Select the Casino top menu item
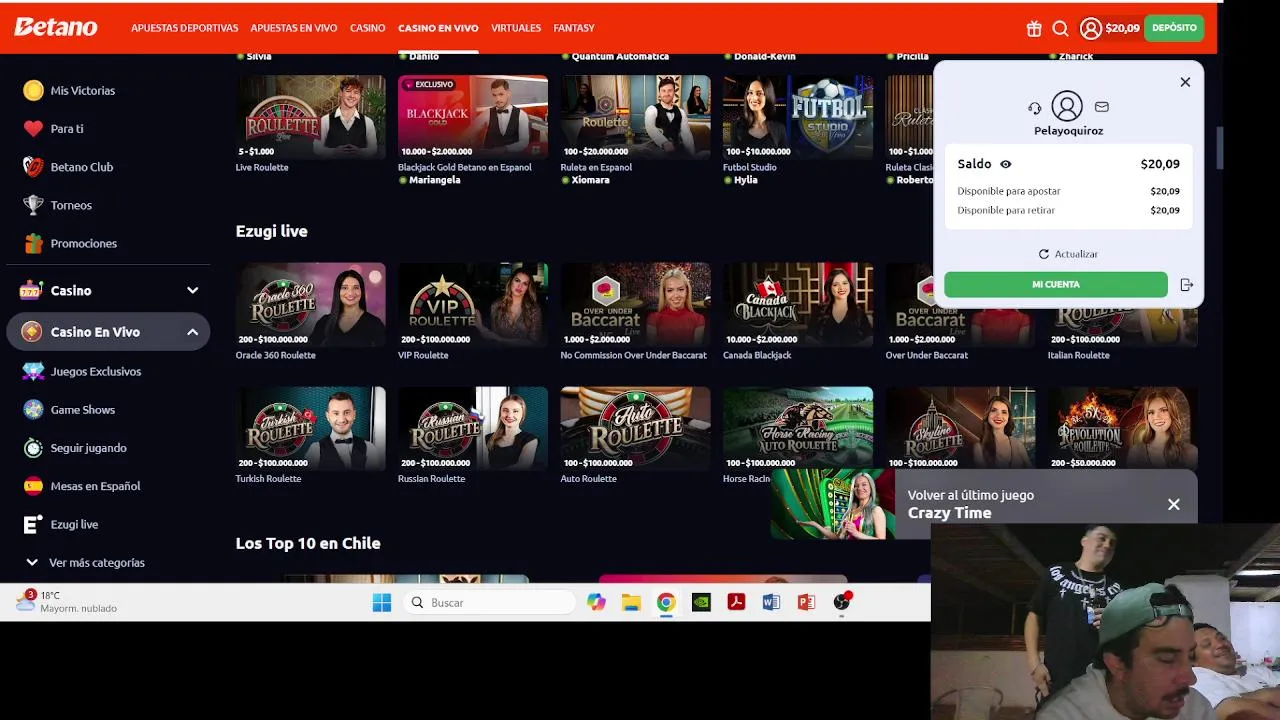1280x720 pixels. coord(367,28)
